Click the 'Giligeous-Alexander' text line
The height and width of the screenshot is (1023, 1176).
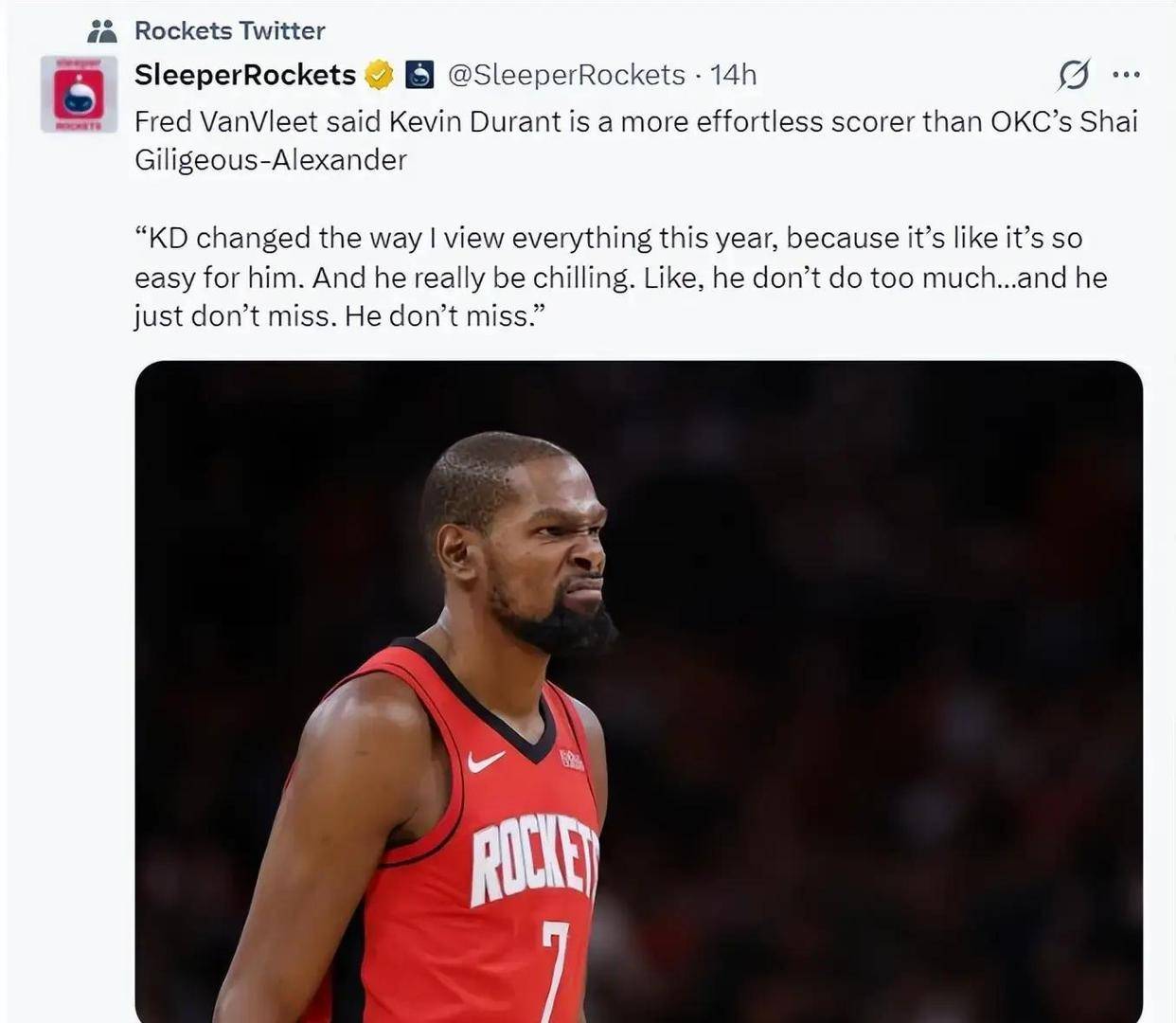(270, 160)
